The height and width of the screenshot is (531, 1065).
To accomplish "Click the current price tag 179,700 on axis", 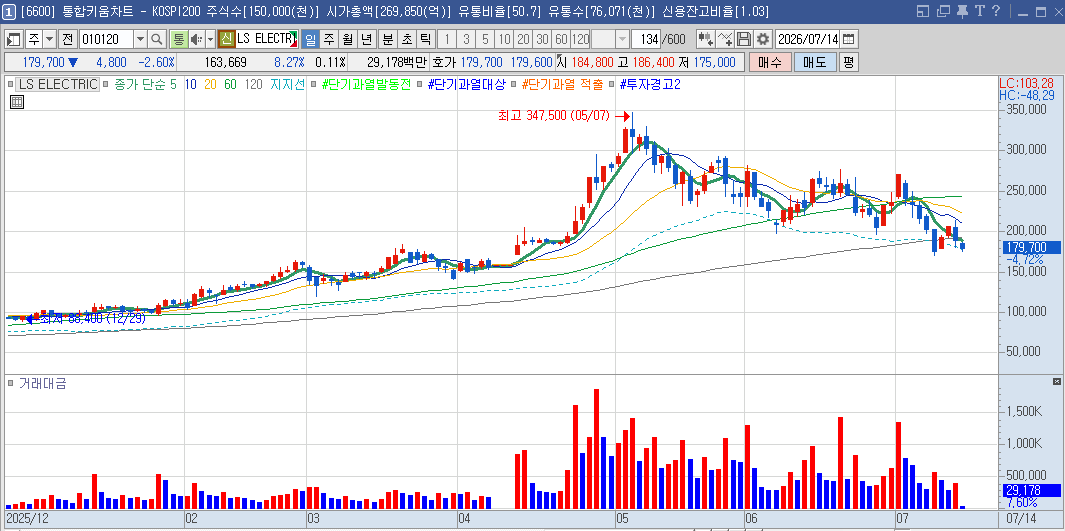I will [x=1032, y=247].
